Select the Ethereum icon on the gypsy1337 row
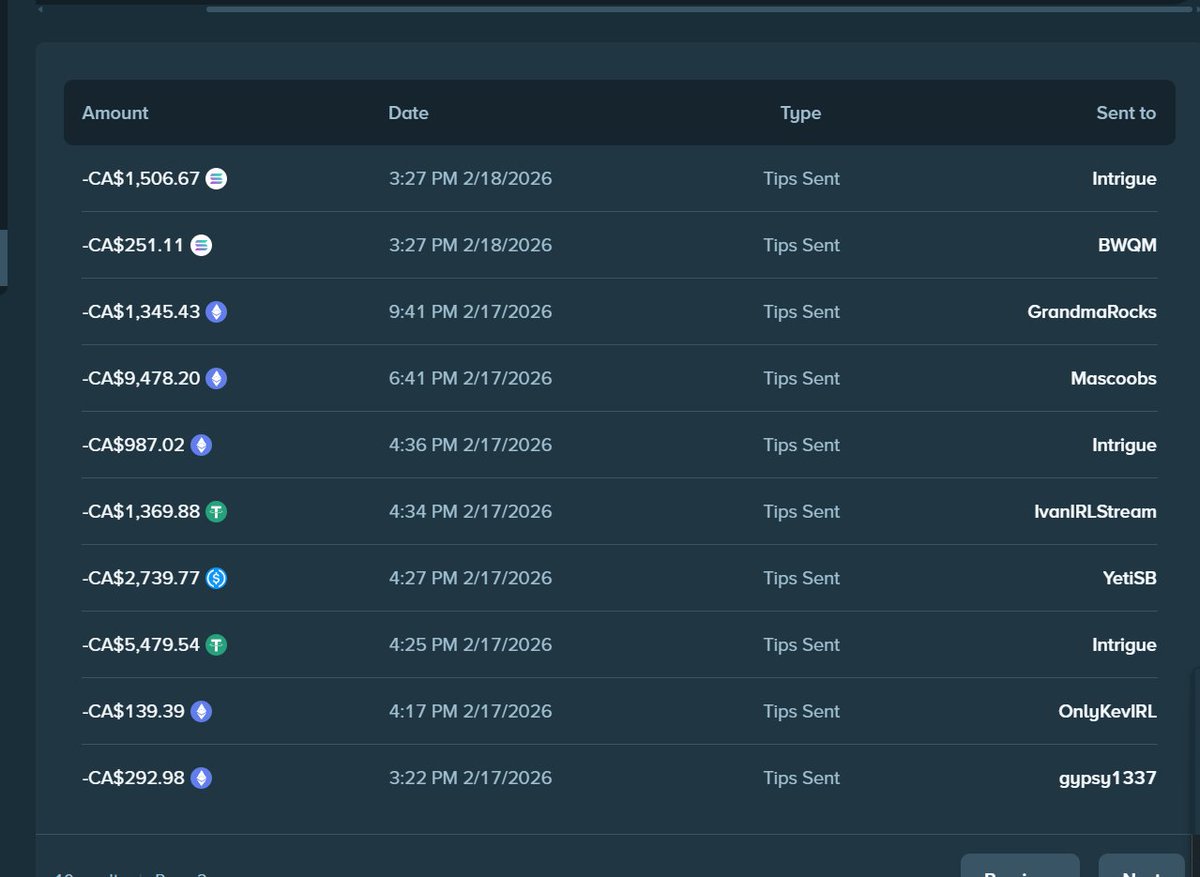This screenshot has width=1200, height=877. point(201,777)
